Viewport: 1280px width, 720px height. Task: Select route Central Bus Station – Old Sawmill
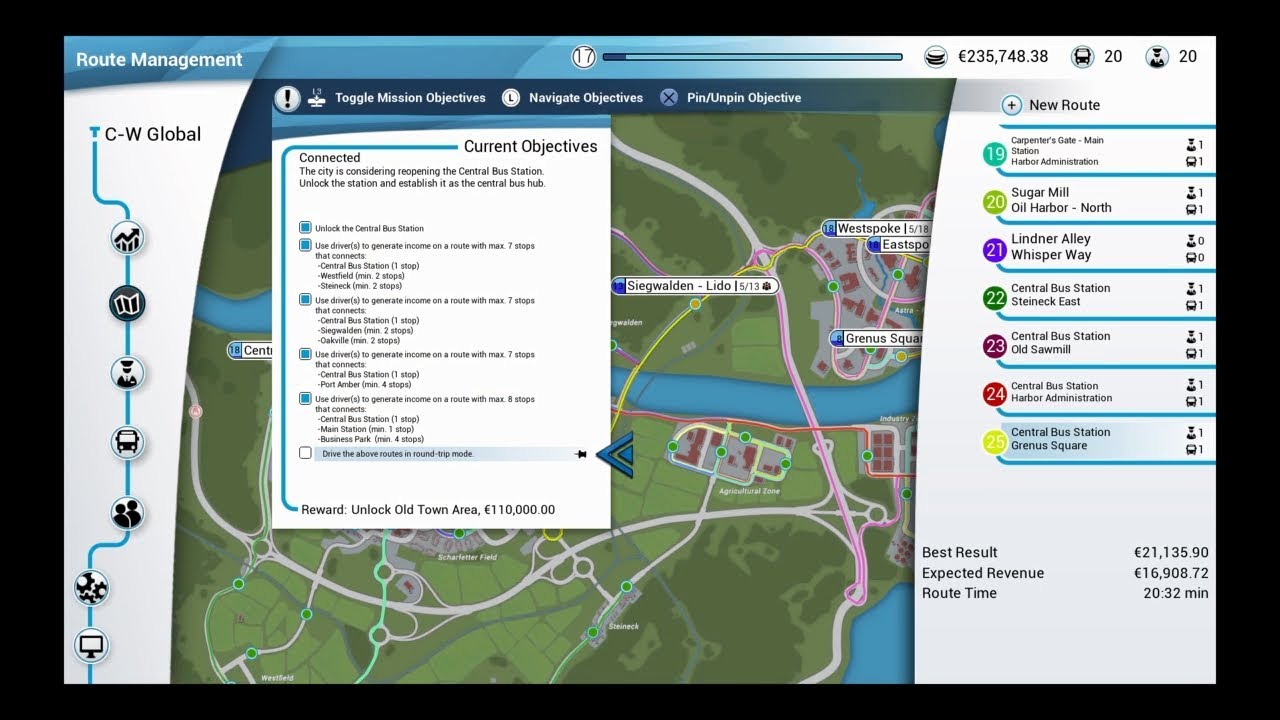[1098, 345]
